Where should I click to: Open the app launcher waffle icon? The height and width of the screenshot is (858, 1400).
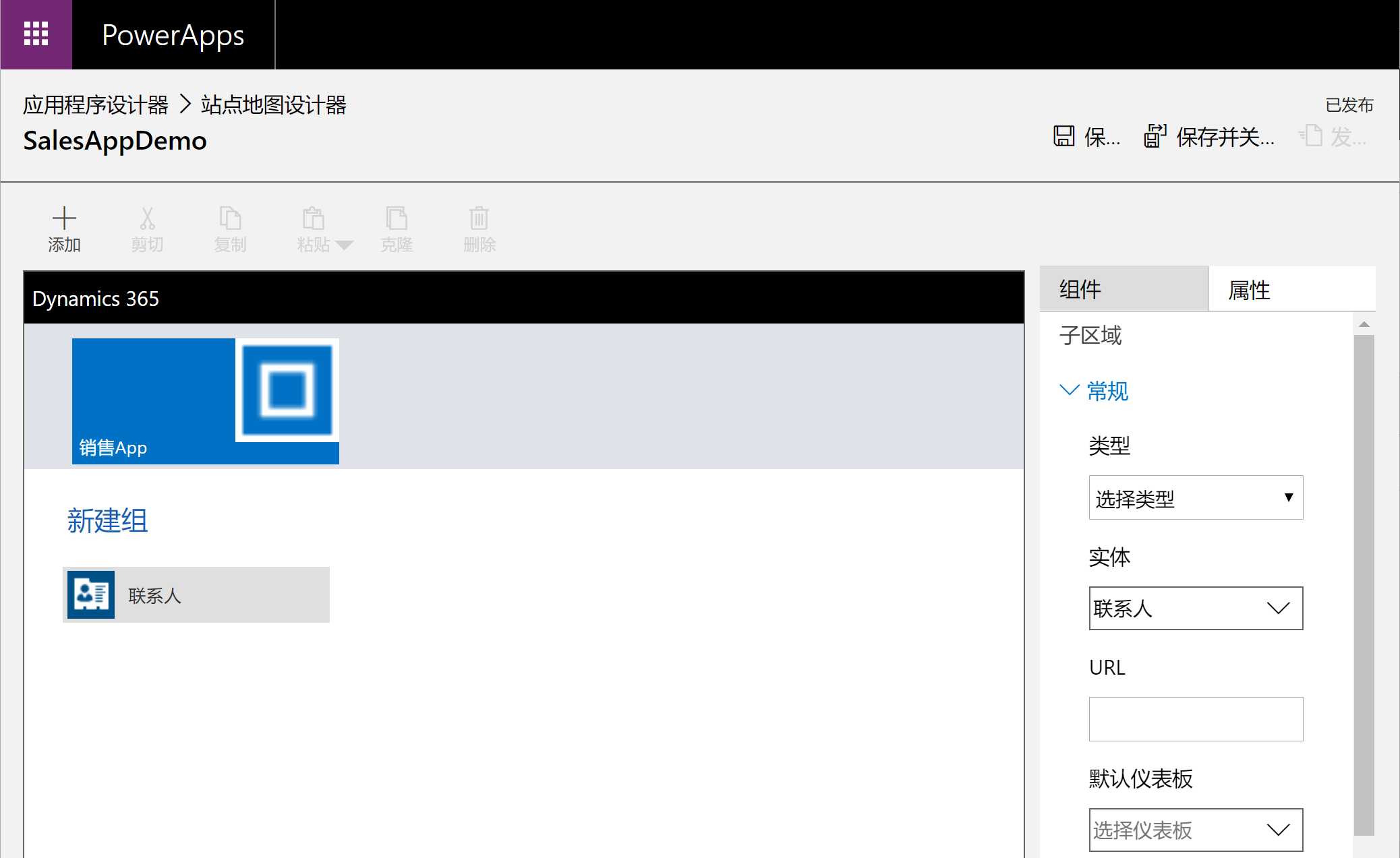(x=36, y=34)
